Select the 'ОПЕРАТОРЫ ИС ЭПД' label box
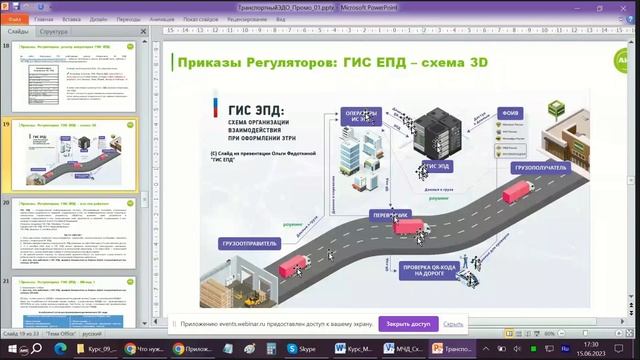Viewport: 640px width, 360px height. tap(361, 116)
